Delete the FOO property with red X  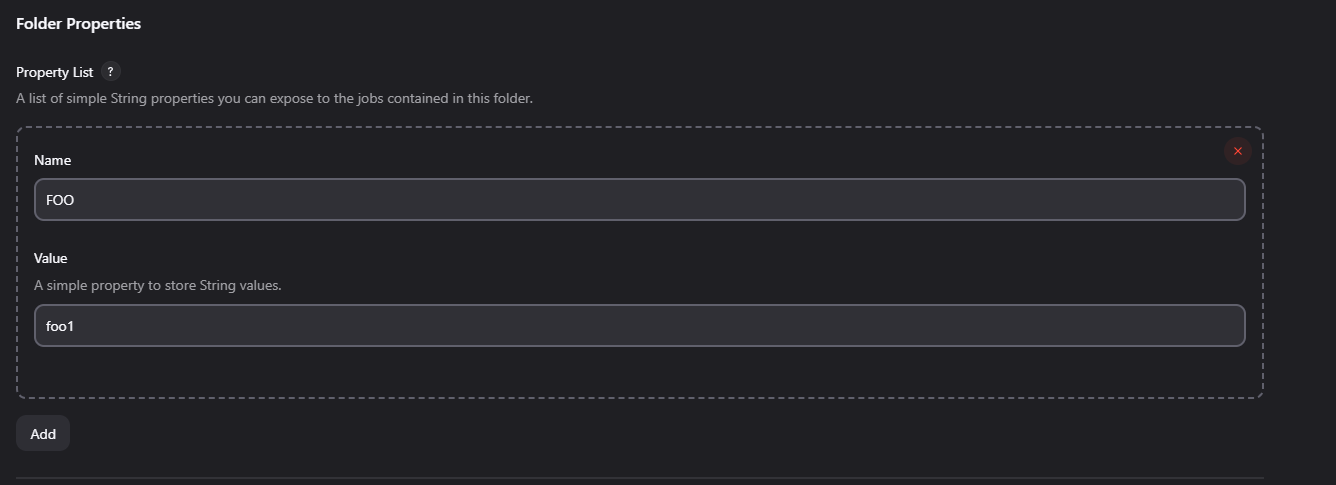coord(1237,151)
